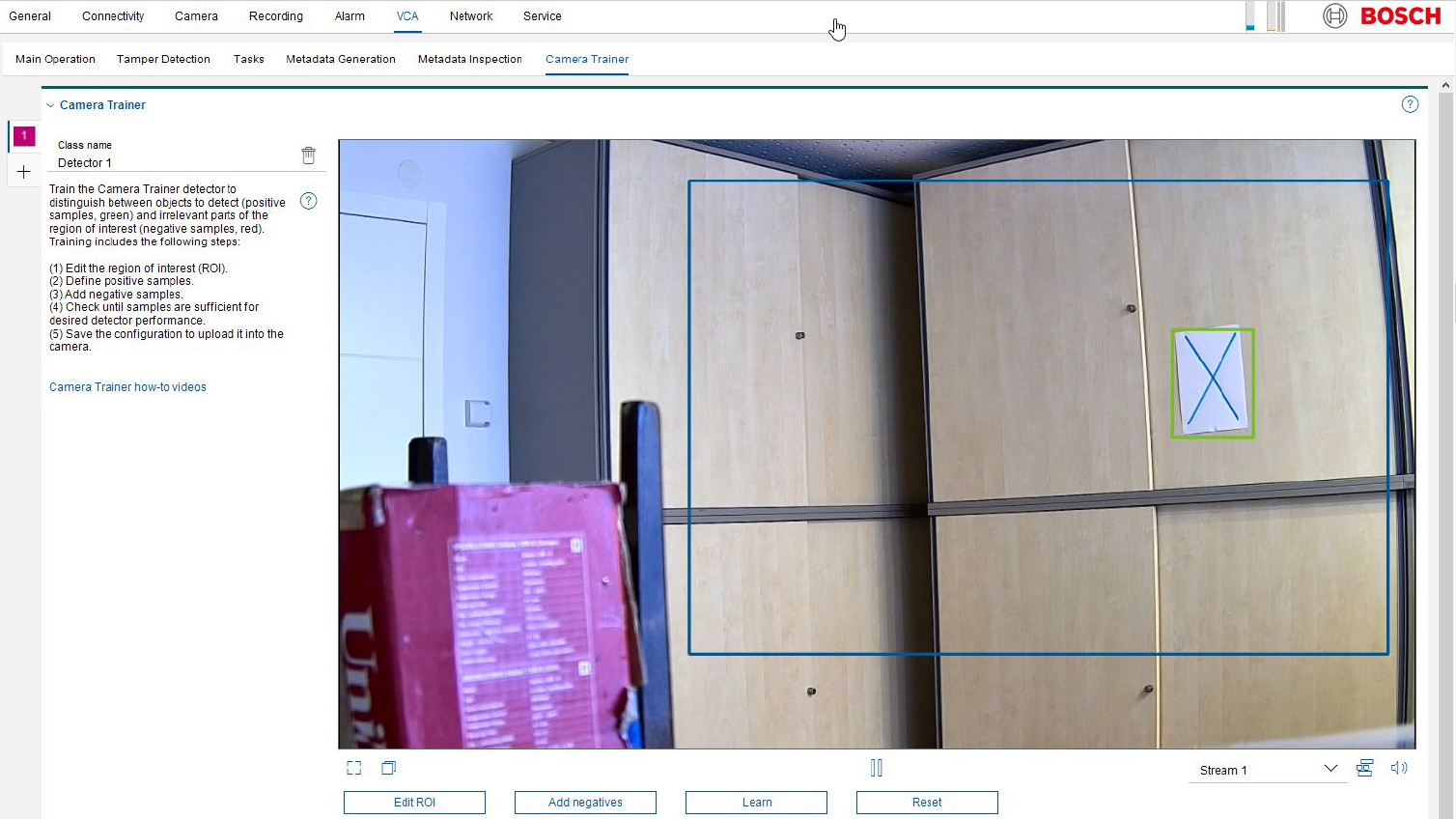Open the Recording menu

pyautogui.click(x=275, y=16)
